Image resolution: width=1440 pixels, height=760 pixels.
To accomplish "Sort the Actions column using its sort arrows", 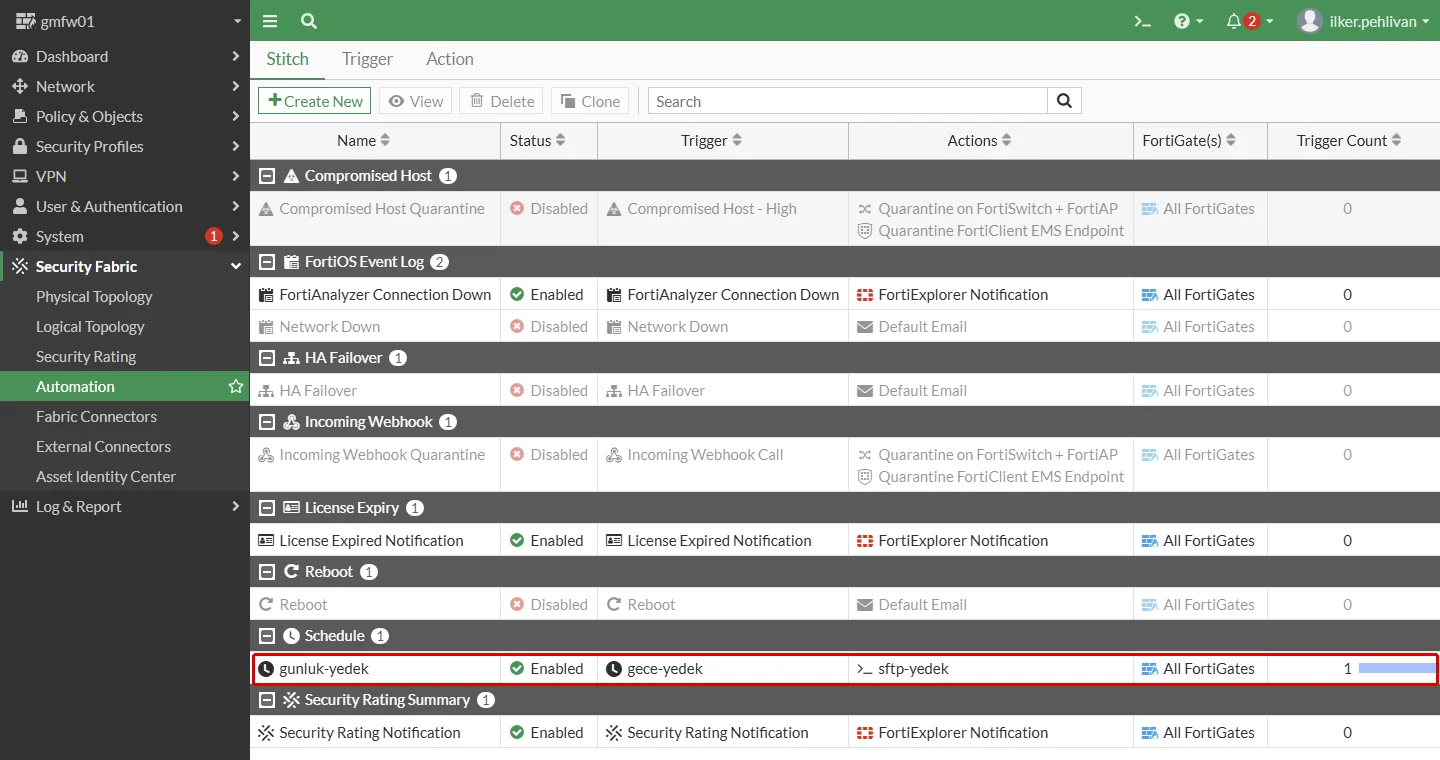I will point(1007,141).
